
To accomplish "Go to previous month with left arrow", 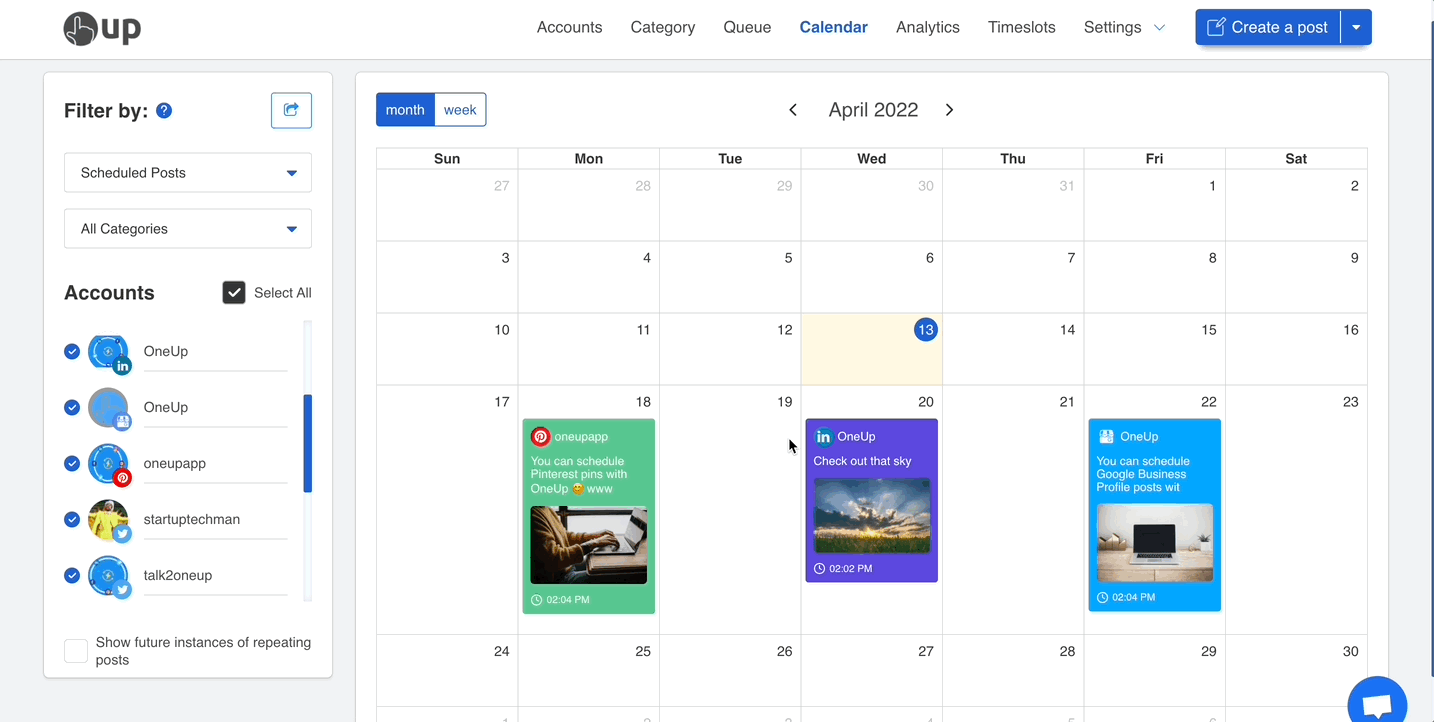I will pyautogui.click(x=793, y=110).
